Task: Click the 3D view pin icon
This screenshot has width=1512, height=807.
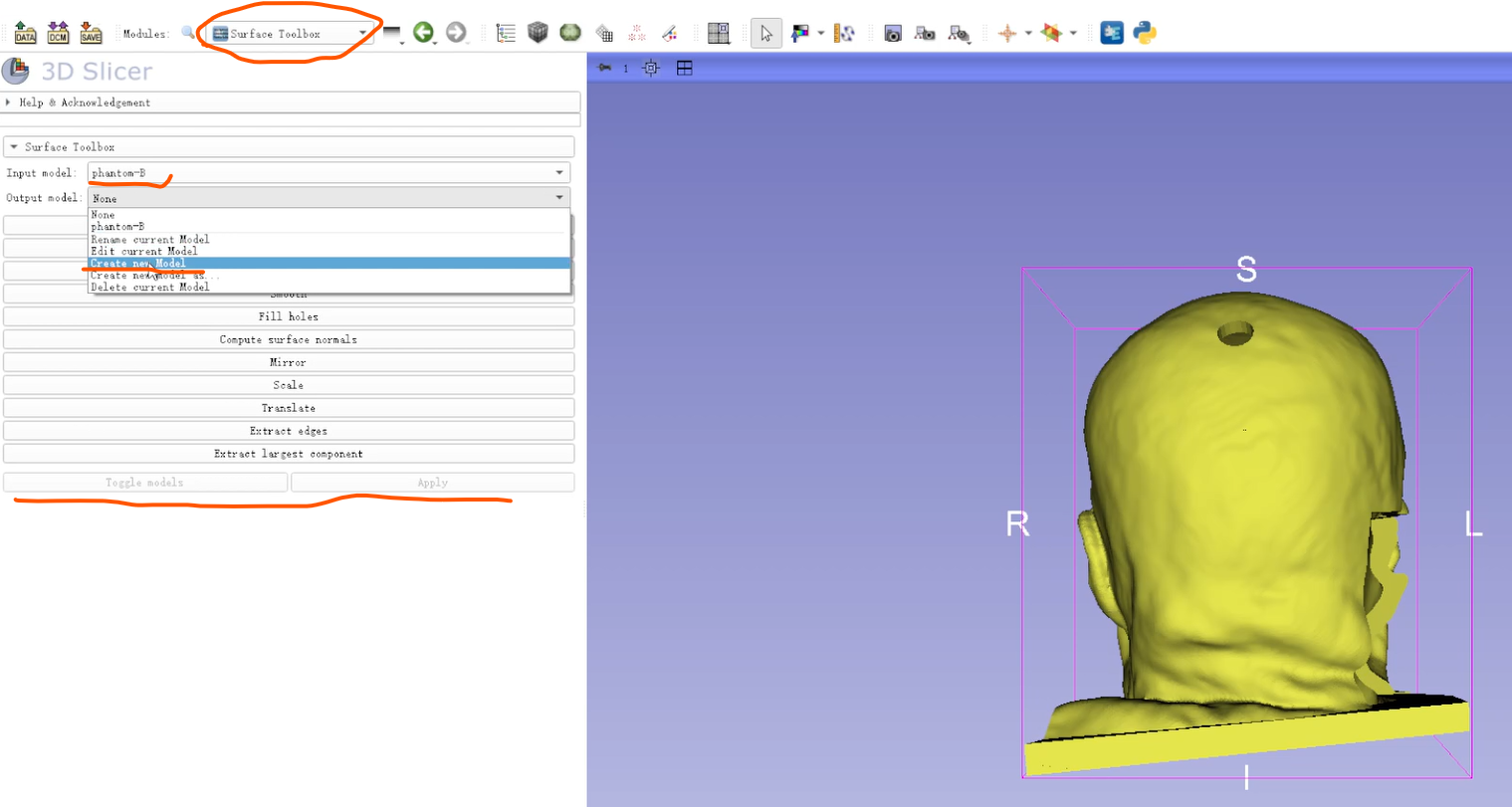Action: tap(604, 68)
